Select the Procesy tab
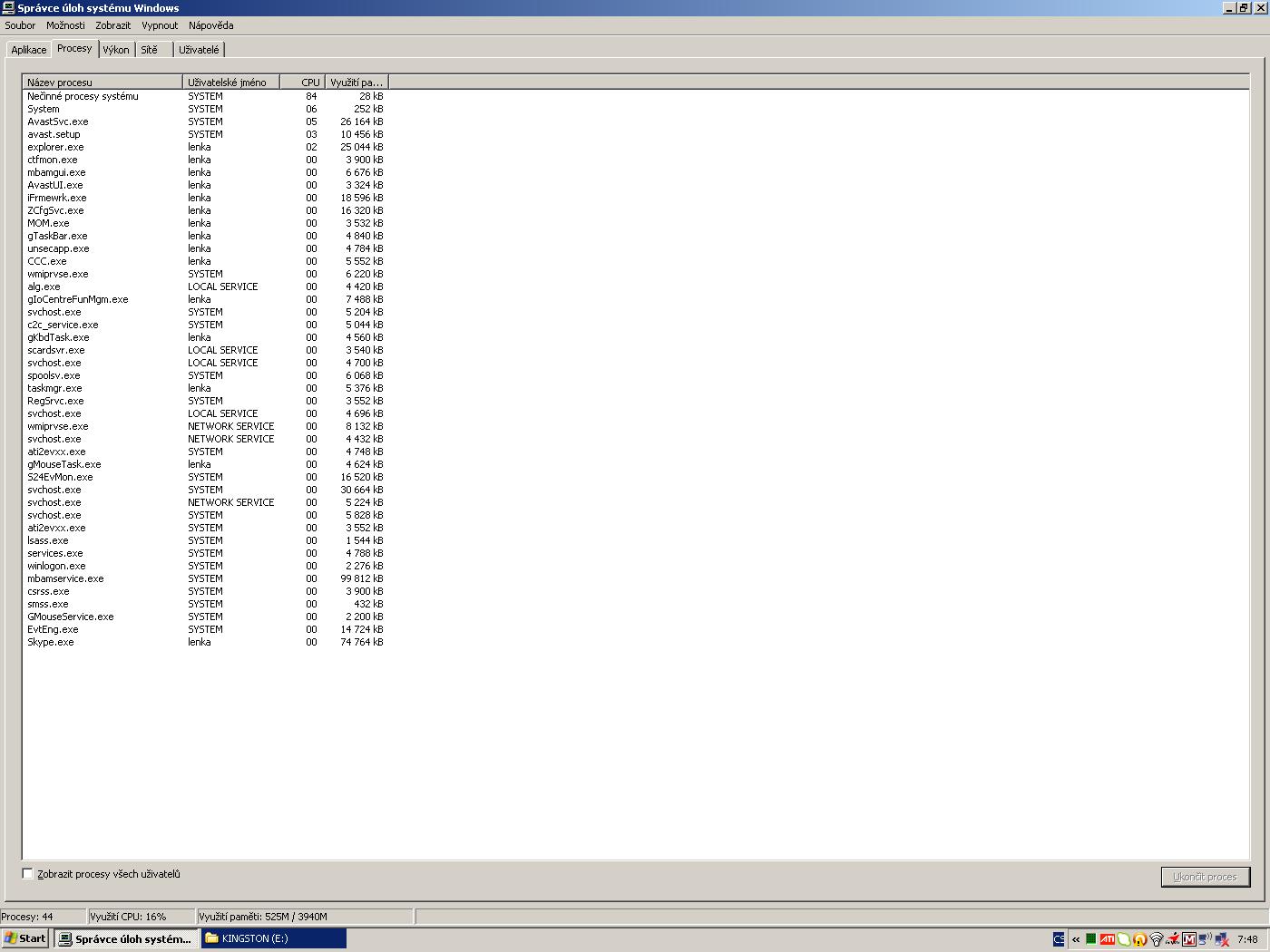Screen dimensions: 1270x952 pyautogui.click(x=74, y=48)
